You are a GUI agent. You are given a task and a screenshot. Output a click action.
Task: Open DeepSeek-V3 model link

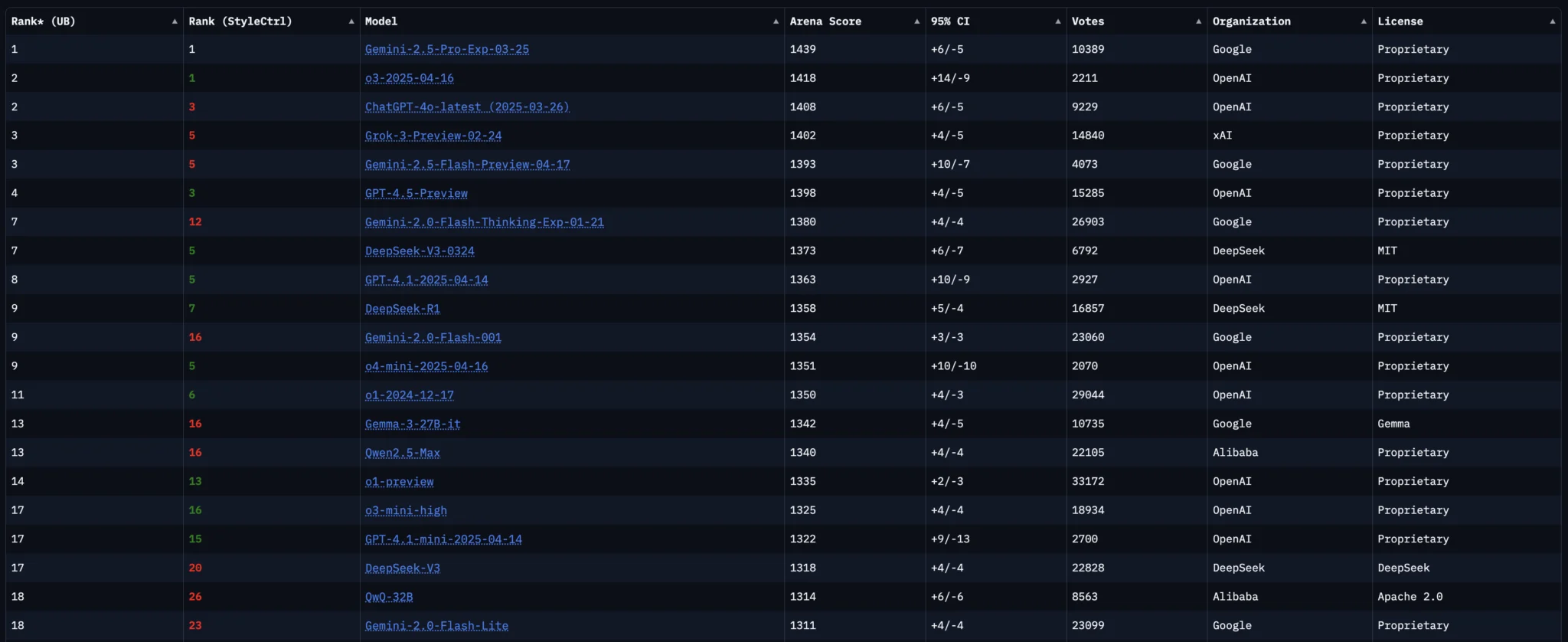point(403,568)
